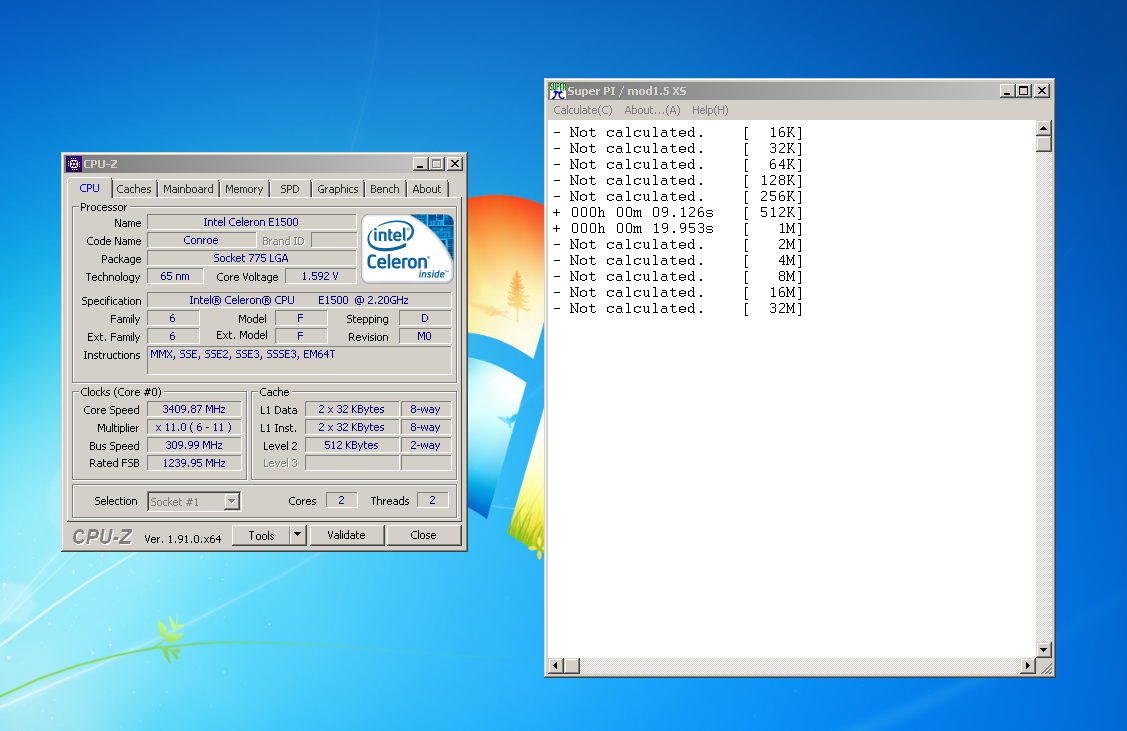Open the About...(A) menu in Super PI
This screenshot has width=1127, height=731.
652,110
